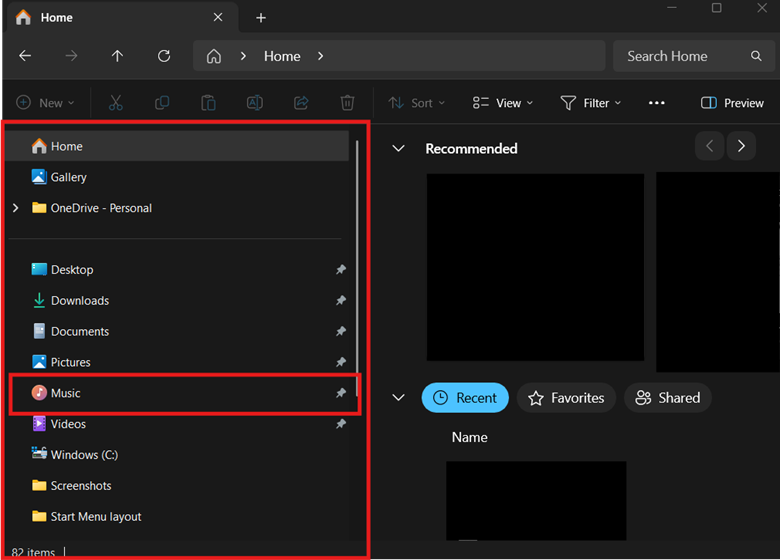Viewport: 780px width, 560px height.
Task: Open the Downloads folder in sidebar
Action: (79, 300)
